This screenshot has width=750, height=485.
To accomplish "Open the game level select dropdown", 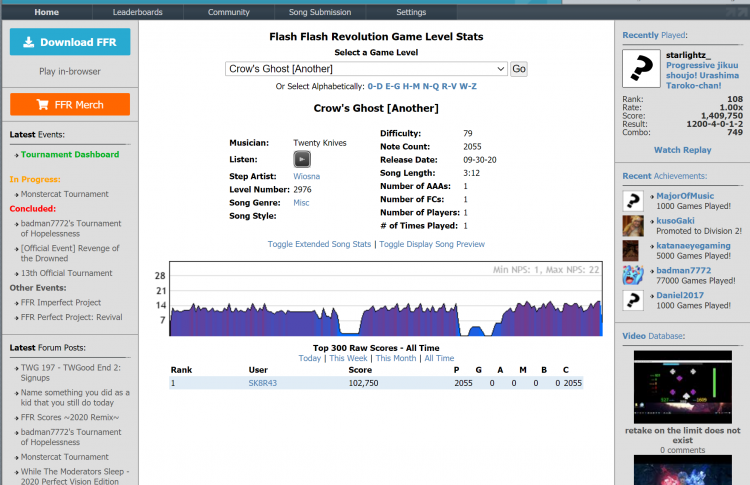I will (366, 69).
